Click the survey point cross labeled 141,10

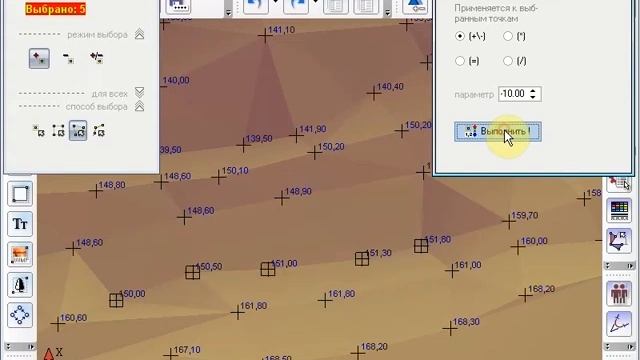pos(265,36)
